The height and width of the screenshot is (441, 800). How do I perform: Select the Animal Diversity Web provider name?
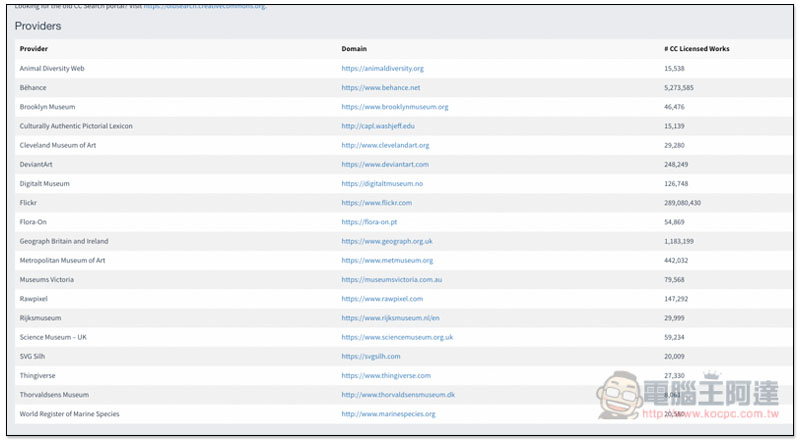(52, 68)
